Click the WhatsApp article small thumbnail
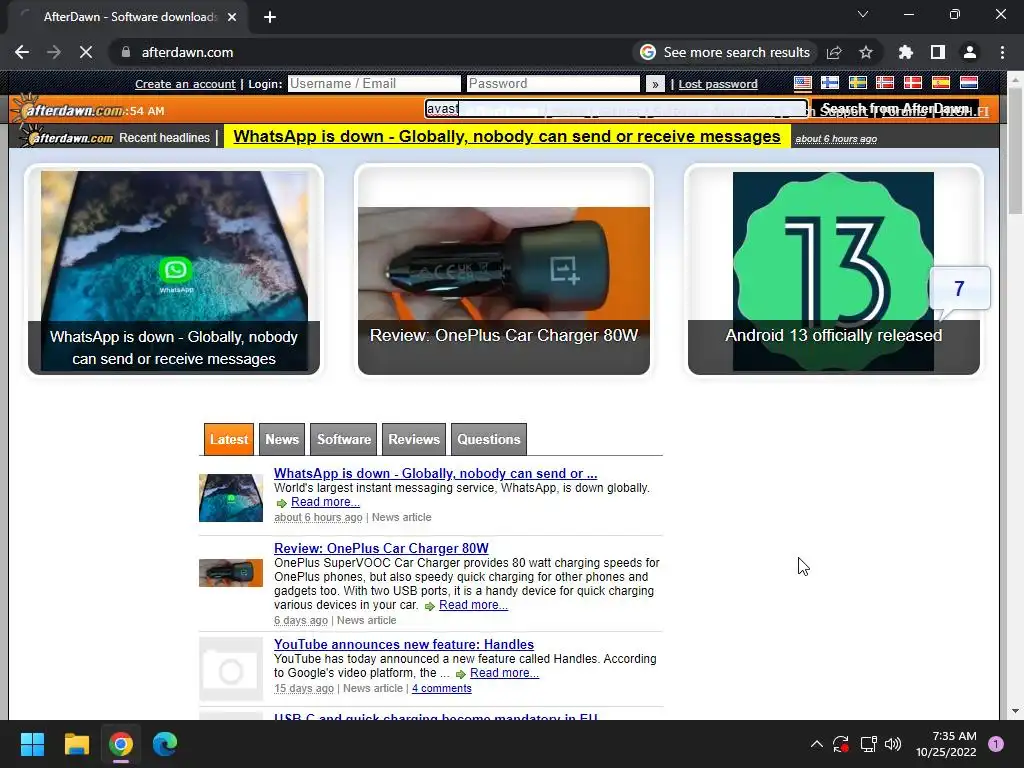 click(x=231, y=498)
